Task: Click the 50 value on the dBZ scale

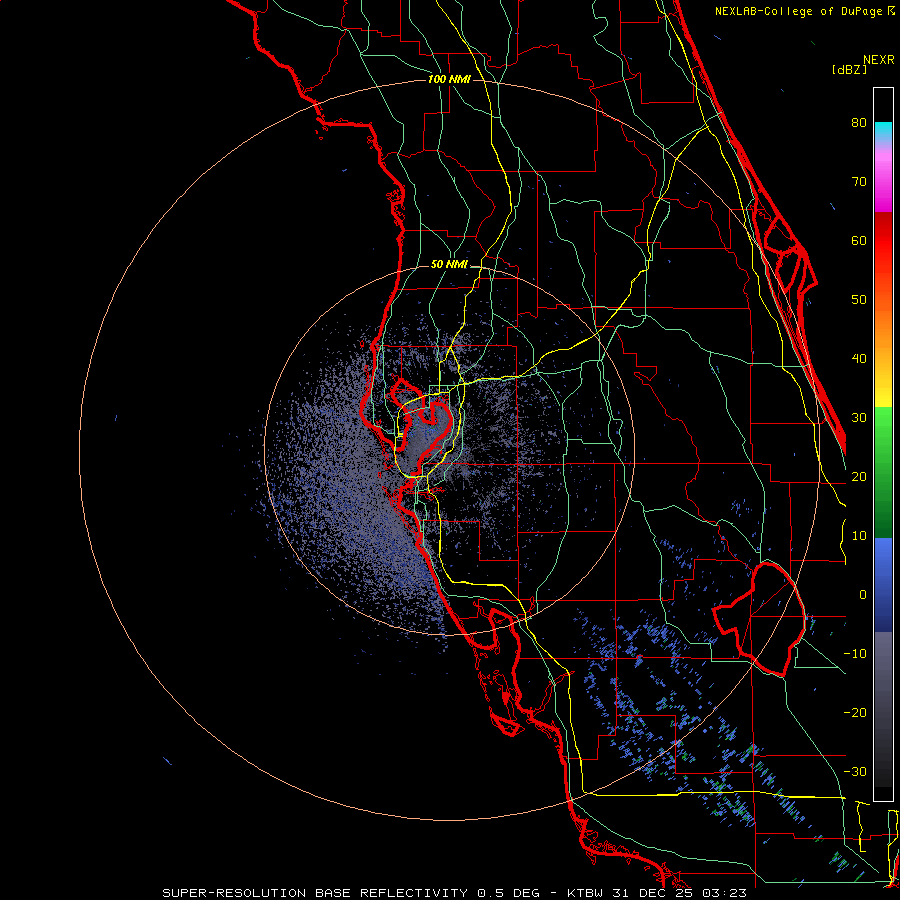Action: pos(859,300)
